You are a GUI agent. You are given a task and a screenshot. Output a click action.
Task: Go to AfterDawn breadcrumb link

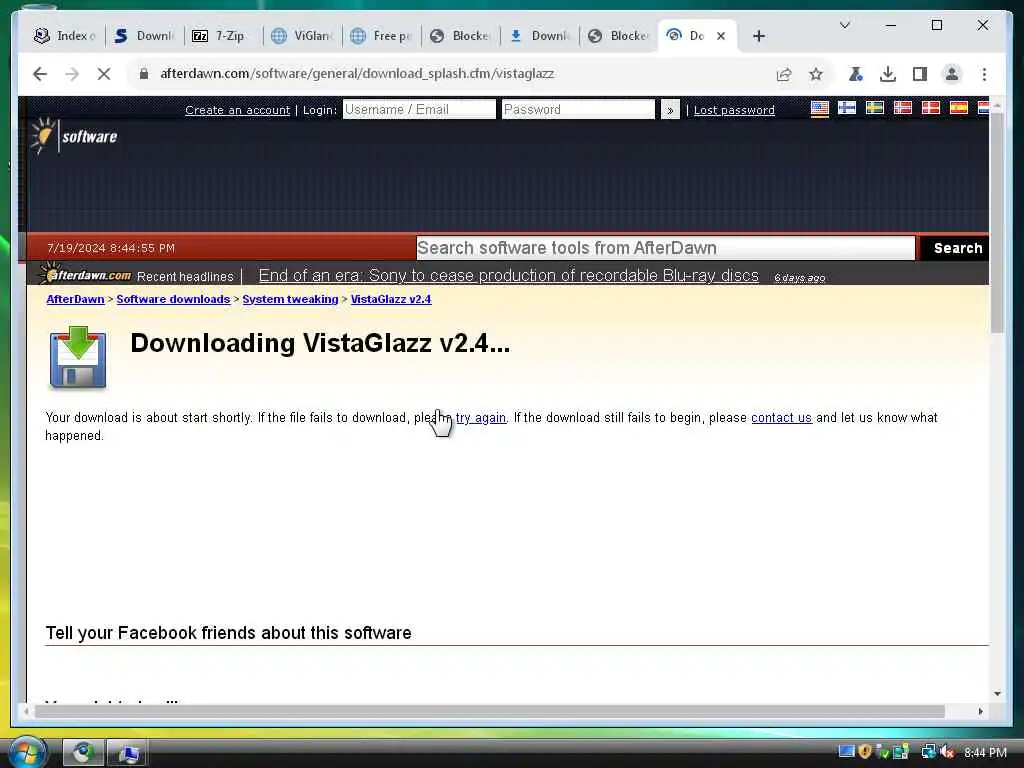(75, 299)
